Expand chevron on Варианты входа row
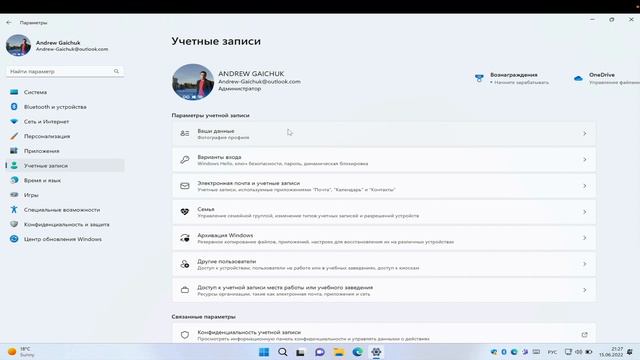640x360 pixels. point(584,160)
